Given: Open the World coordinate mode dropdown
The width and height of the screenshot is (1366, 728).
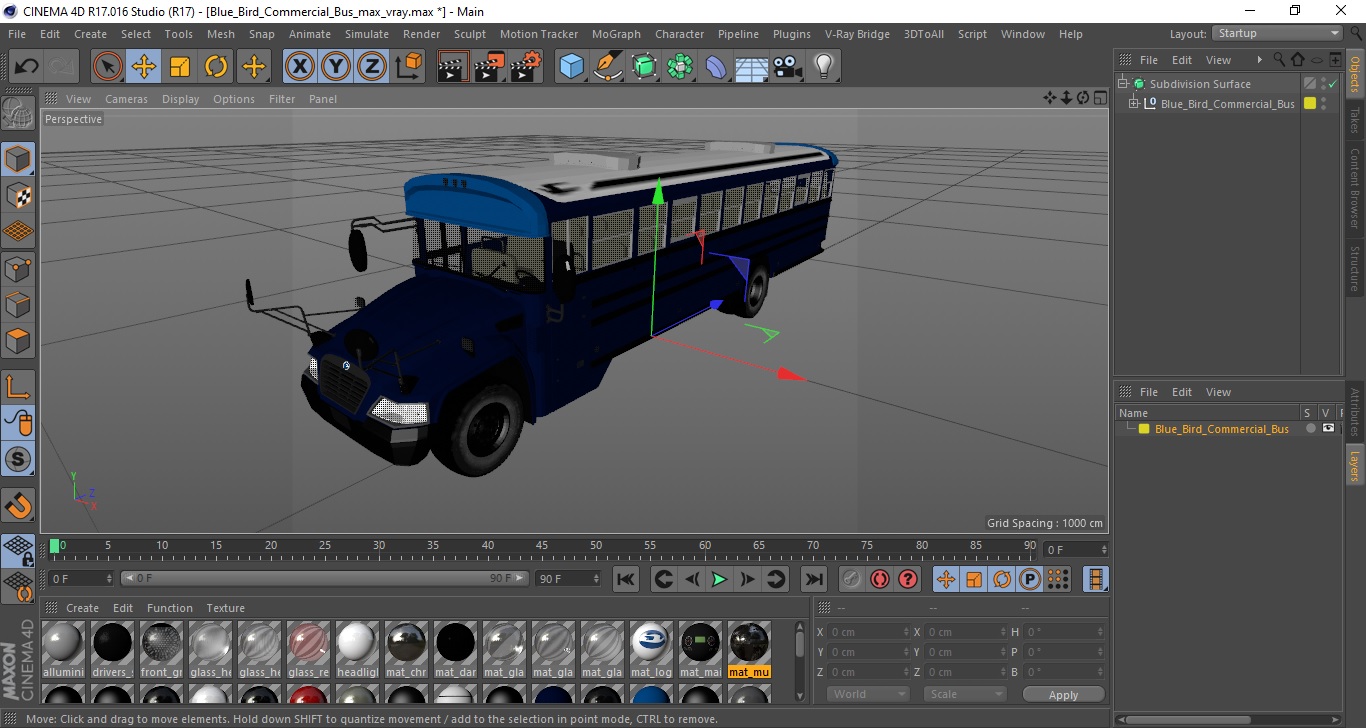Looking at the screenshot, I should [x=868, y=694].
